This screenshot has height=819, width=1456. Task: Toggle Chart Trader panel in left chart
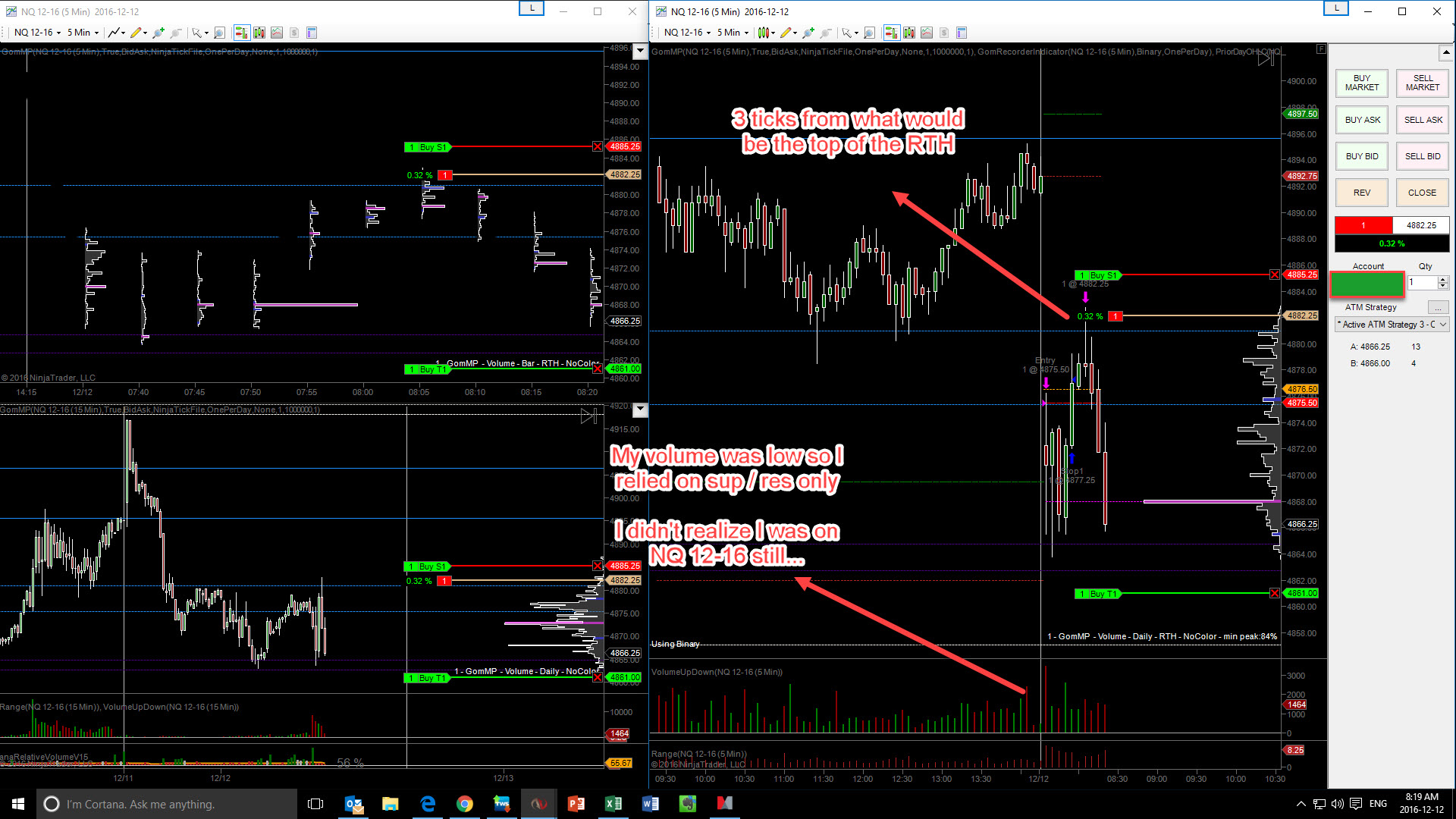pyautogui.click(x=241, y=33)
